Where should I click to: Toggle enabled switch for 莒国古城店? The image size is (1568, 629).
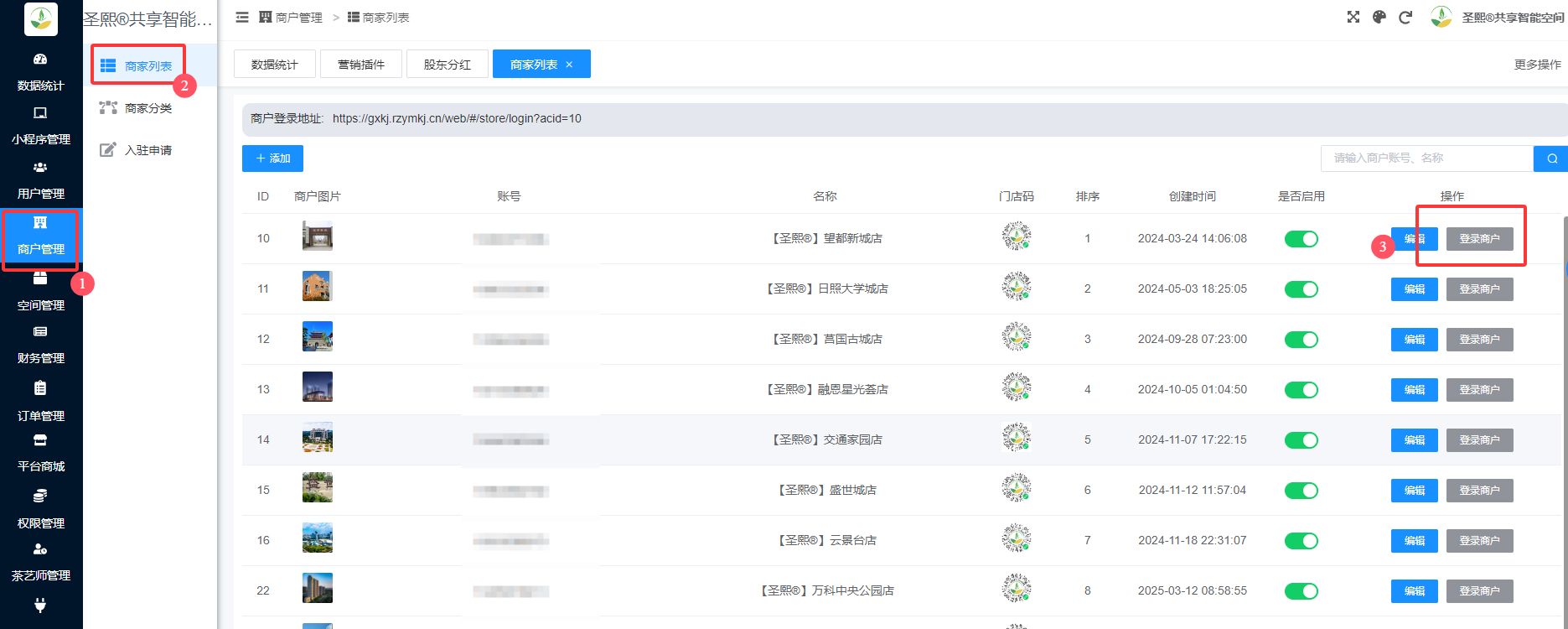(x=1301, y=340)
